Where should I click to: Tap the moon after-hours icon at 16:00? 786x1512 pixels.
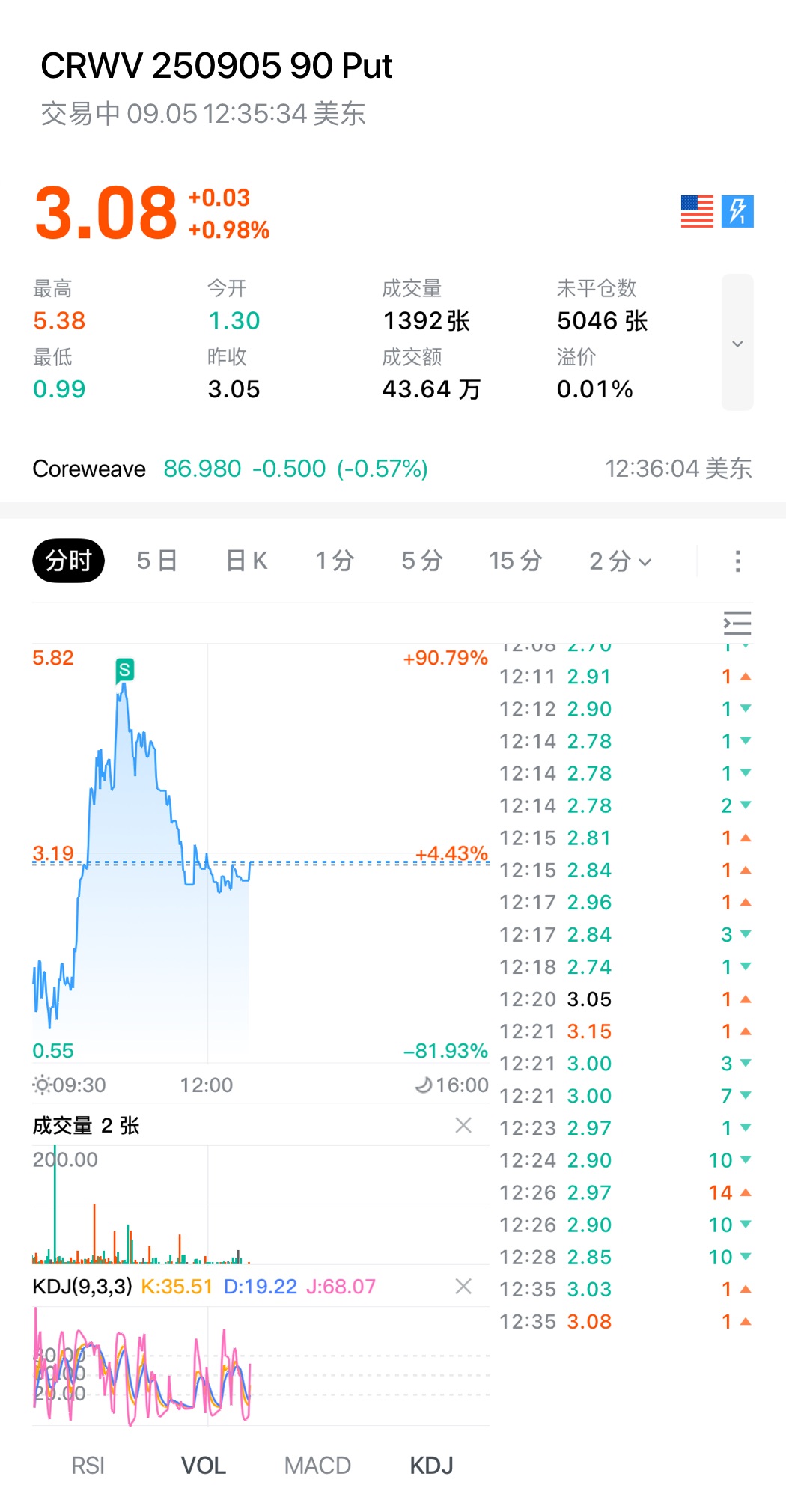pos(424,1085)
